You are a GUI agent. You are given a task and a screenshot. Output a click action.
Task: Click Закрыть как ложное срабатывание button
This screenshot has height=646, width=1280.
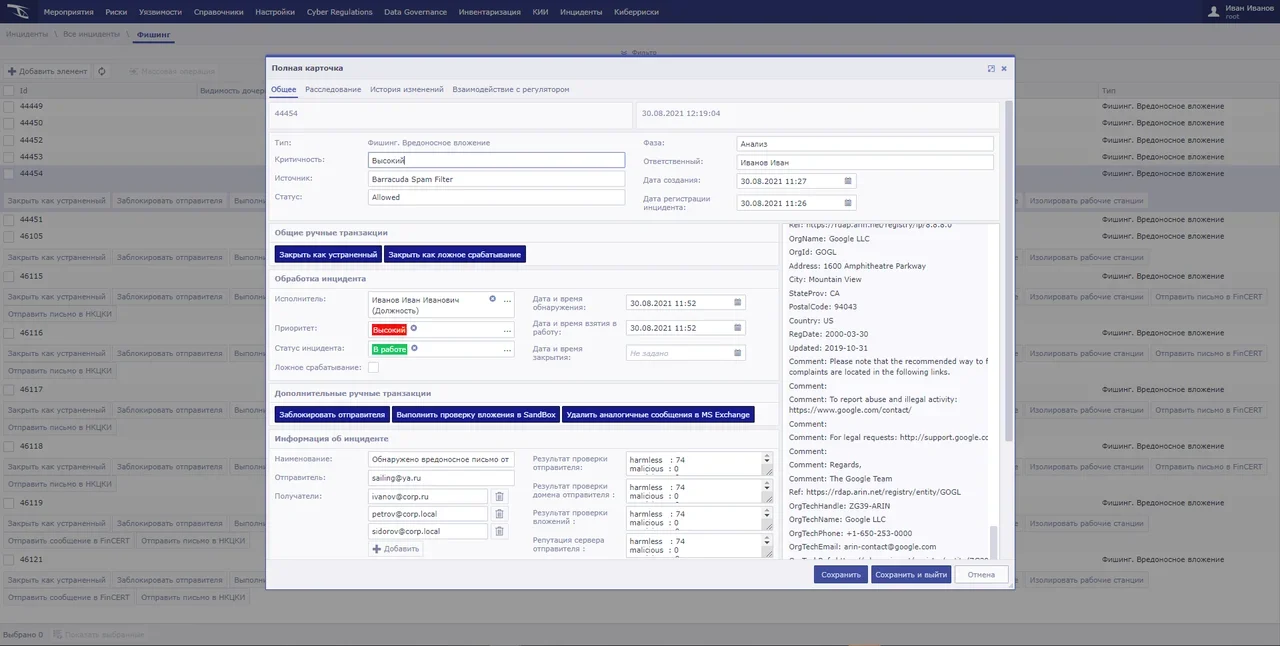point(455,255)
